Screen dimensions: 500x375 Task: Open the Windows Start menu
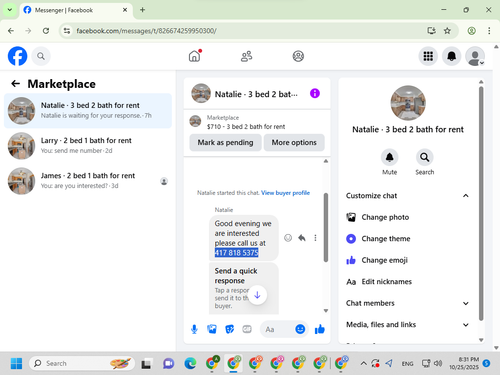pyautogui.click(x=16, y=363)
